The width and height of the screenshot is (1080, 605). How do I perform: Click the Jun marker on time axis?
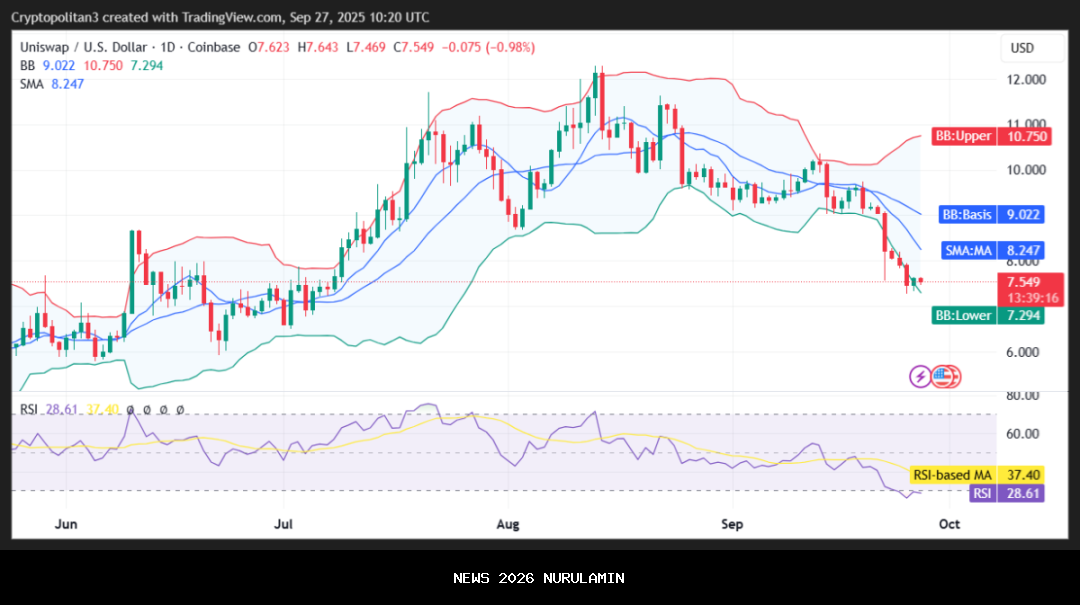click(66, 523)
